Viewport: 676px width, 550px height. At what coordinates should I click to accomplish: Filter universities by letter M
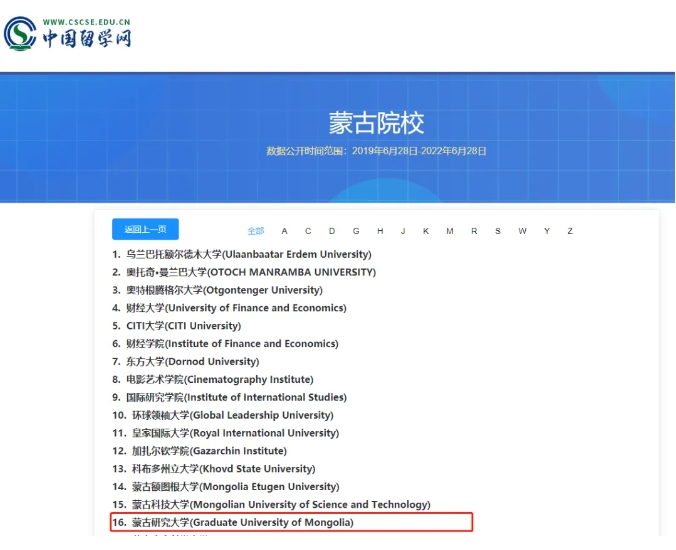coord(450,231)
